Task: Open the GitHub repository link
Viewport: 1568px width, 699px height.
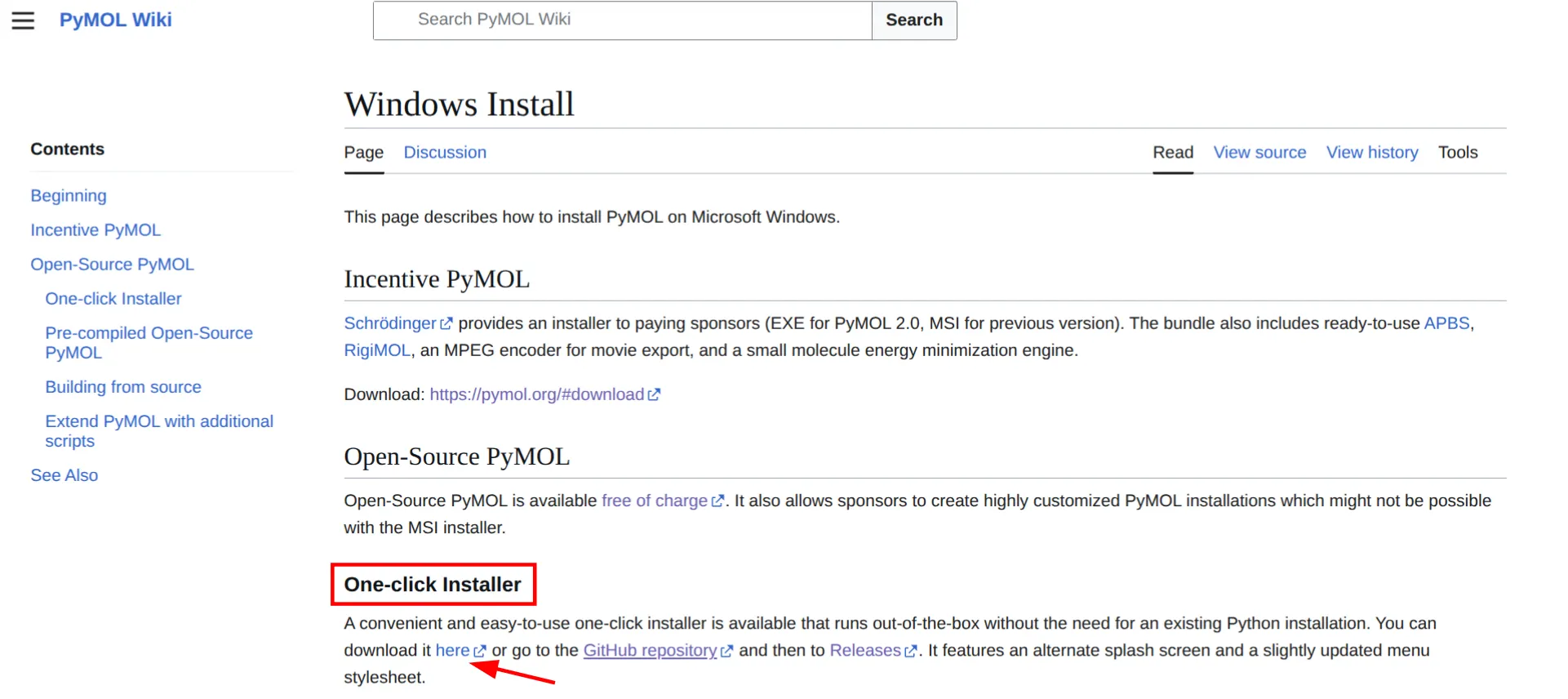Action: click(x=658, y=650)
